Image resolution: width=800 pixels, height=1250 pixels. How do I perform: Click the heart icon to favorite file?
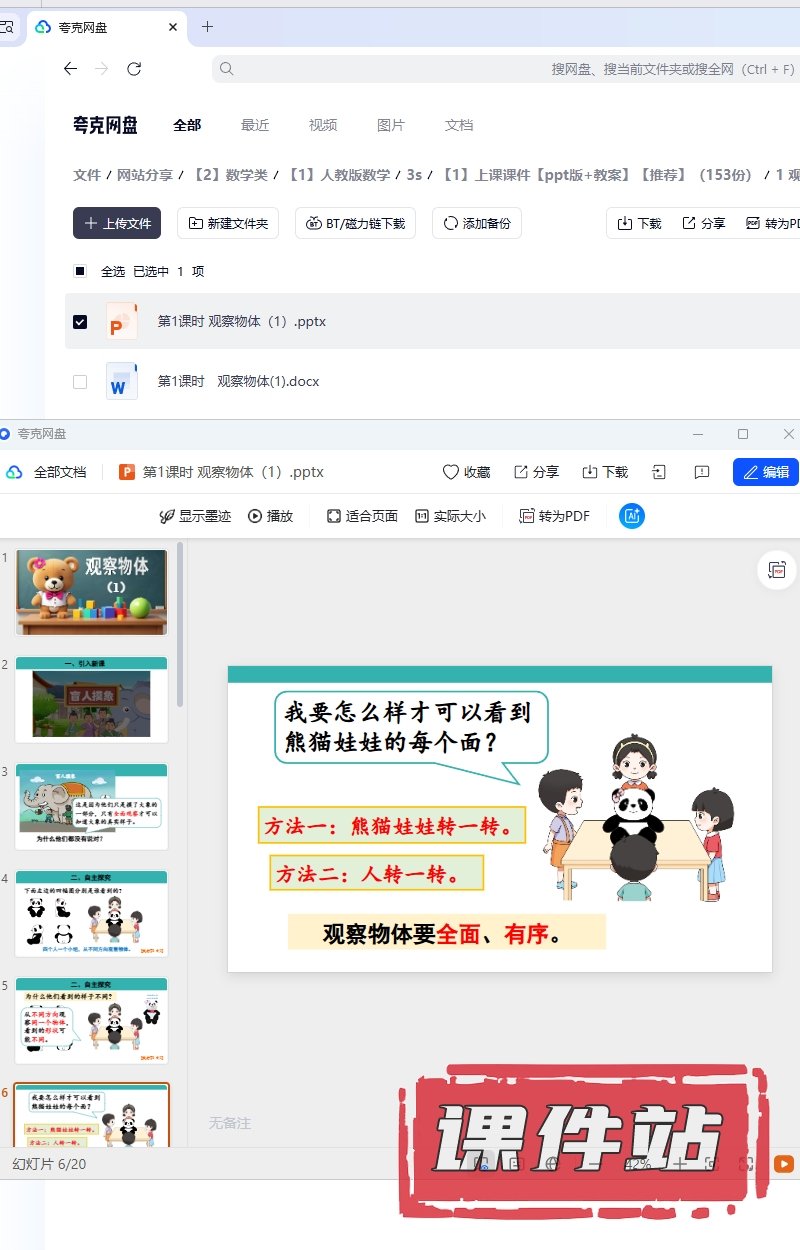451,472
